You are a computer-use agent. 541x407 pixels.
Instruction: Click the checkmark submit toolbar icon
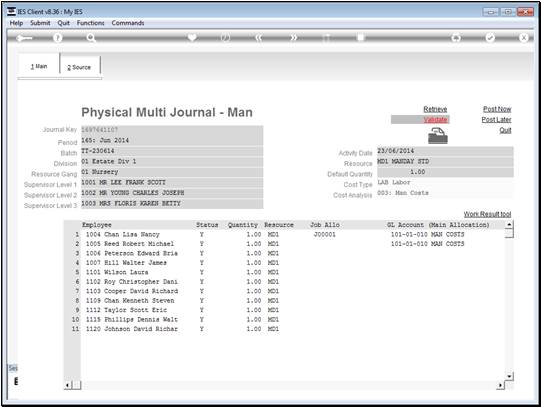click(x=490, y=38)
